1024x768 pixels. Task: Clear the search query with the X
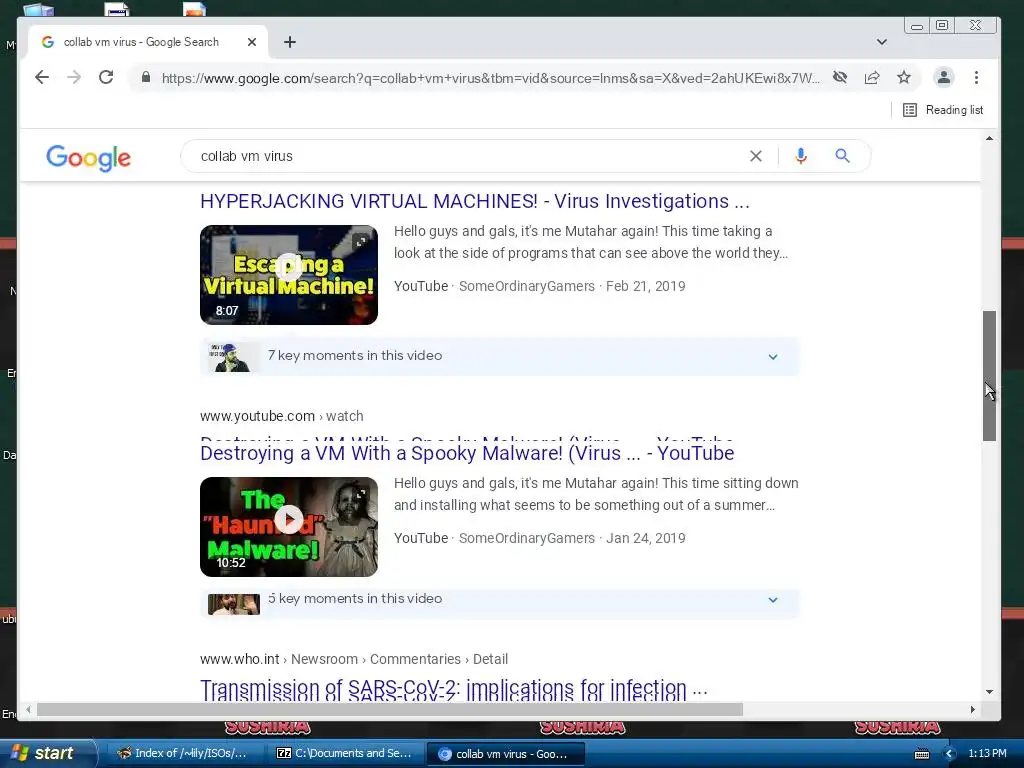point(756,156)
